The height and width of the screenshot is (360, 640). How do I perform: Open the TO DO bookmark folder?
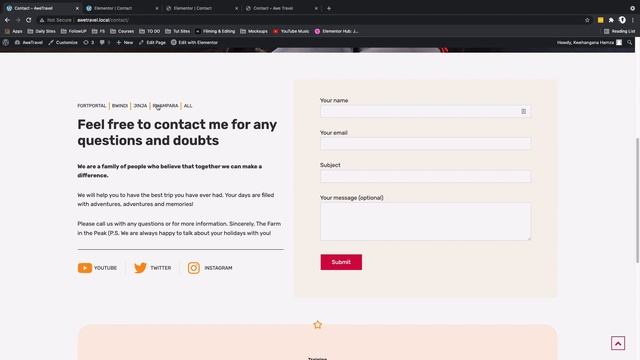(149, 31)
